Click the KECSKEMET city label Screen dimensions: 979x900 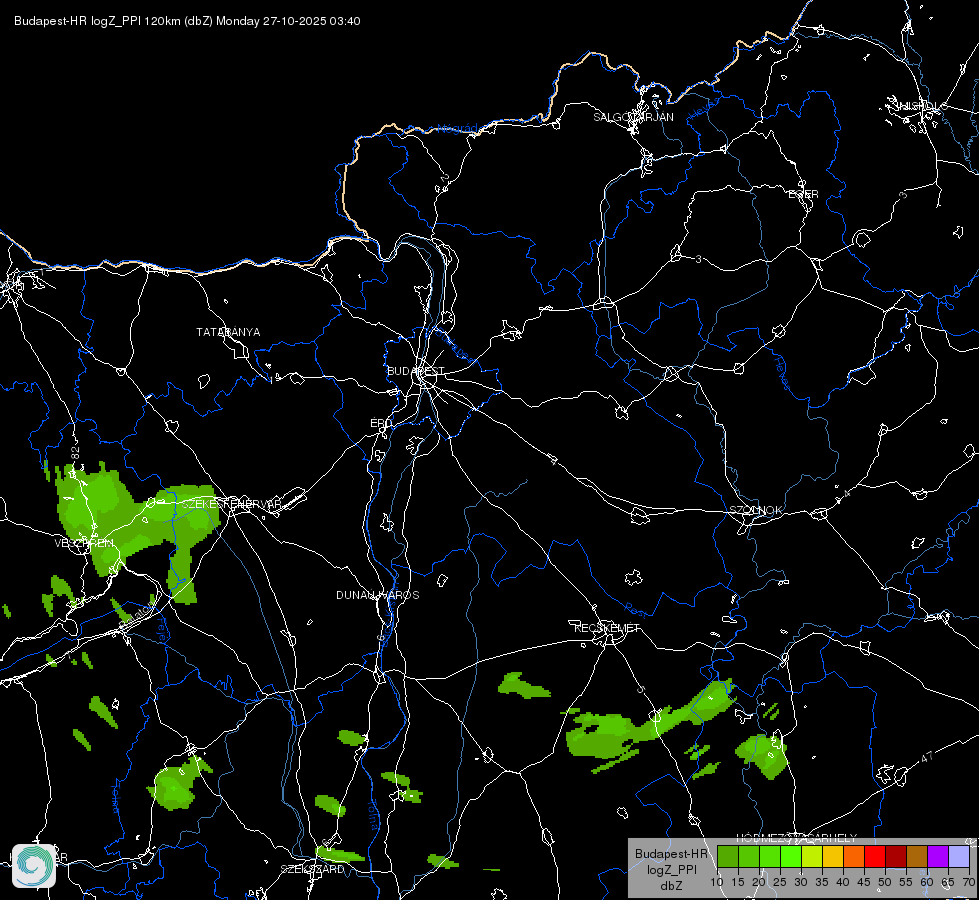click(x=607, y=628)
